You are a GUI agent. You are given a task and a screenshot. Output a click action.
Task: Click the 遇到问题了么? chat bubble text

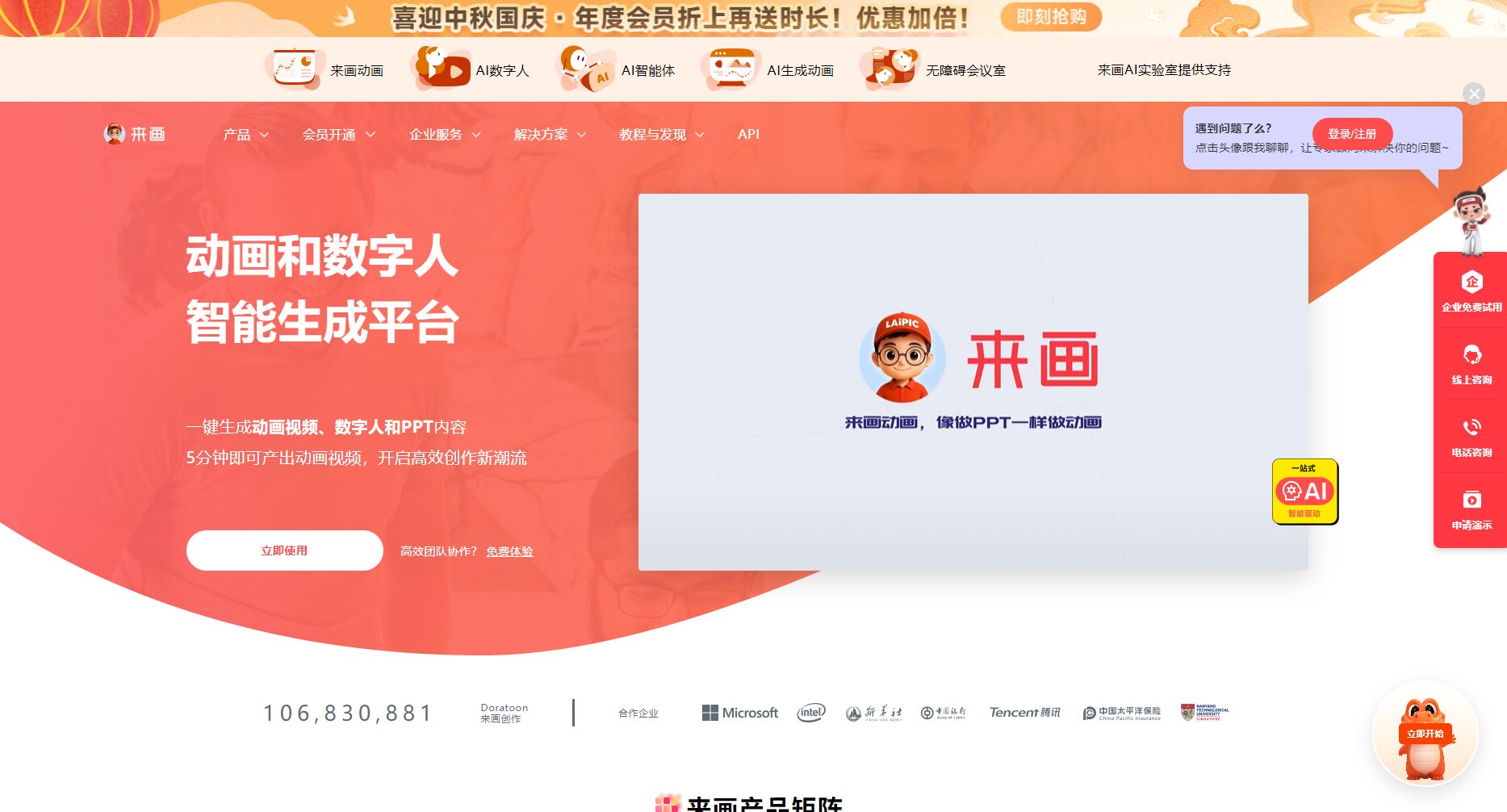pos(1233,128)
